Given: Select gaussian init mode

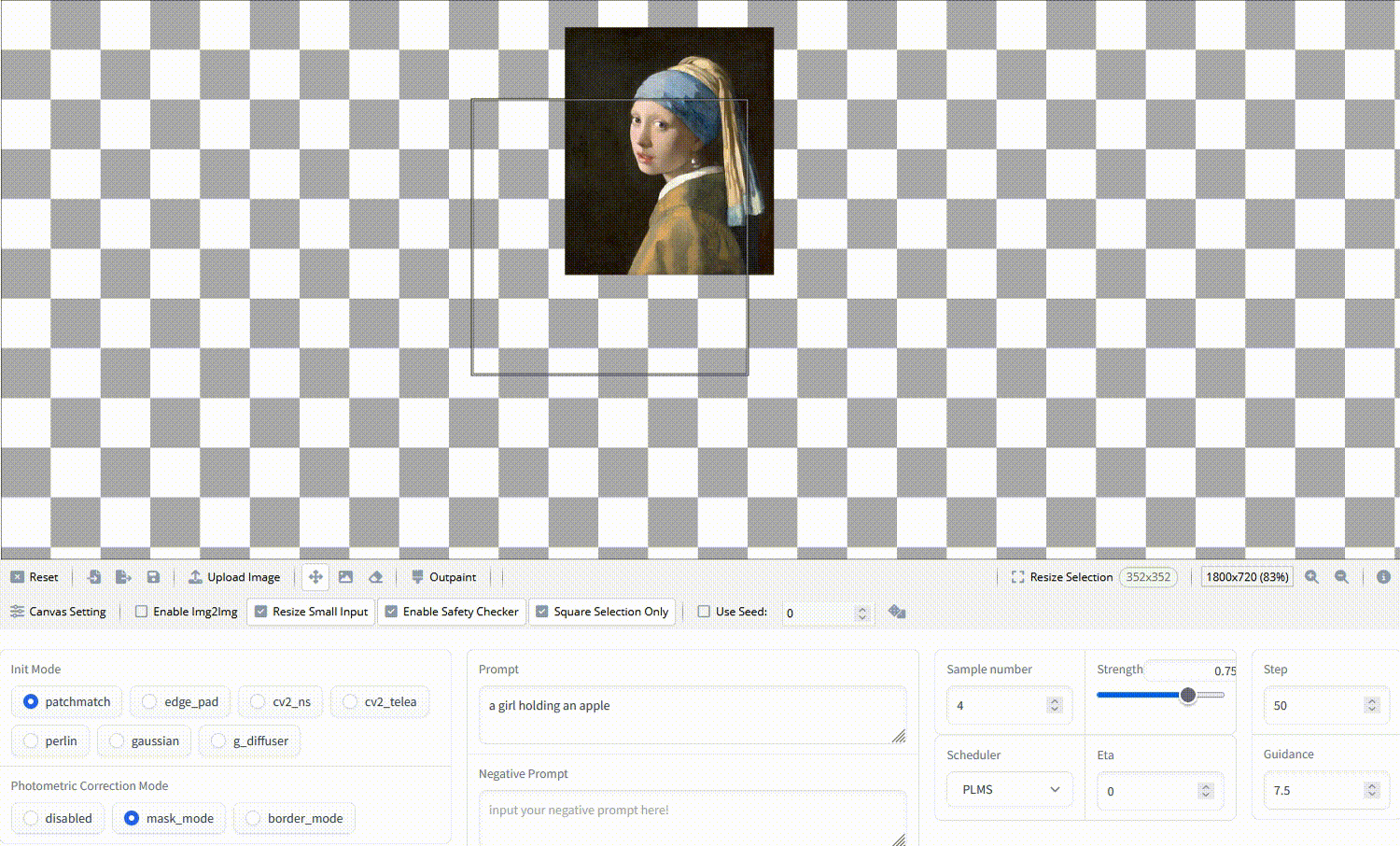Looking at the screenshot, I should click(145, 740).
